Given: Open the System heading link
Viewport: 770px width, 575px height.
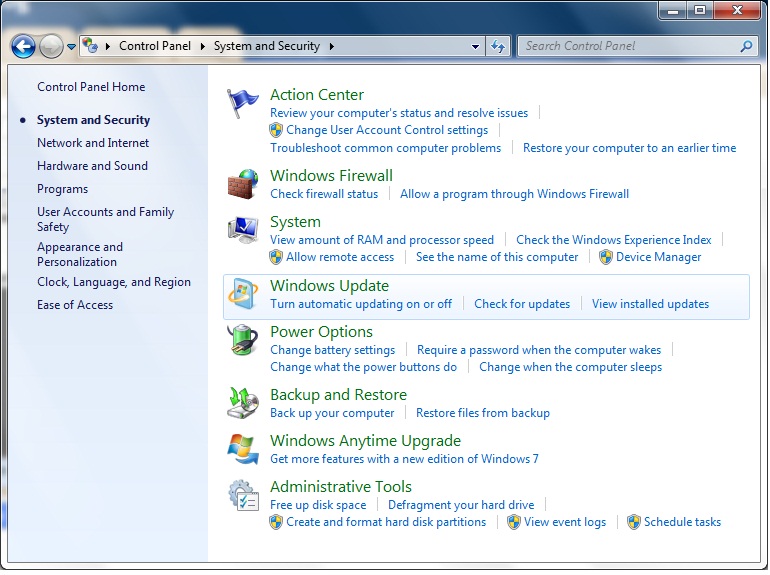Looking at the screenshot, I should 295,222.
